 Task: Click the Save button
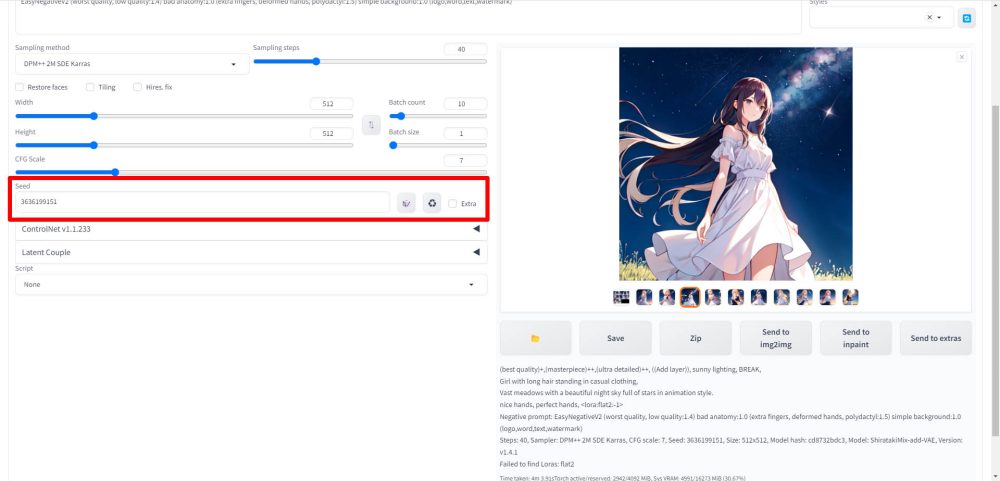(616, 338)
